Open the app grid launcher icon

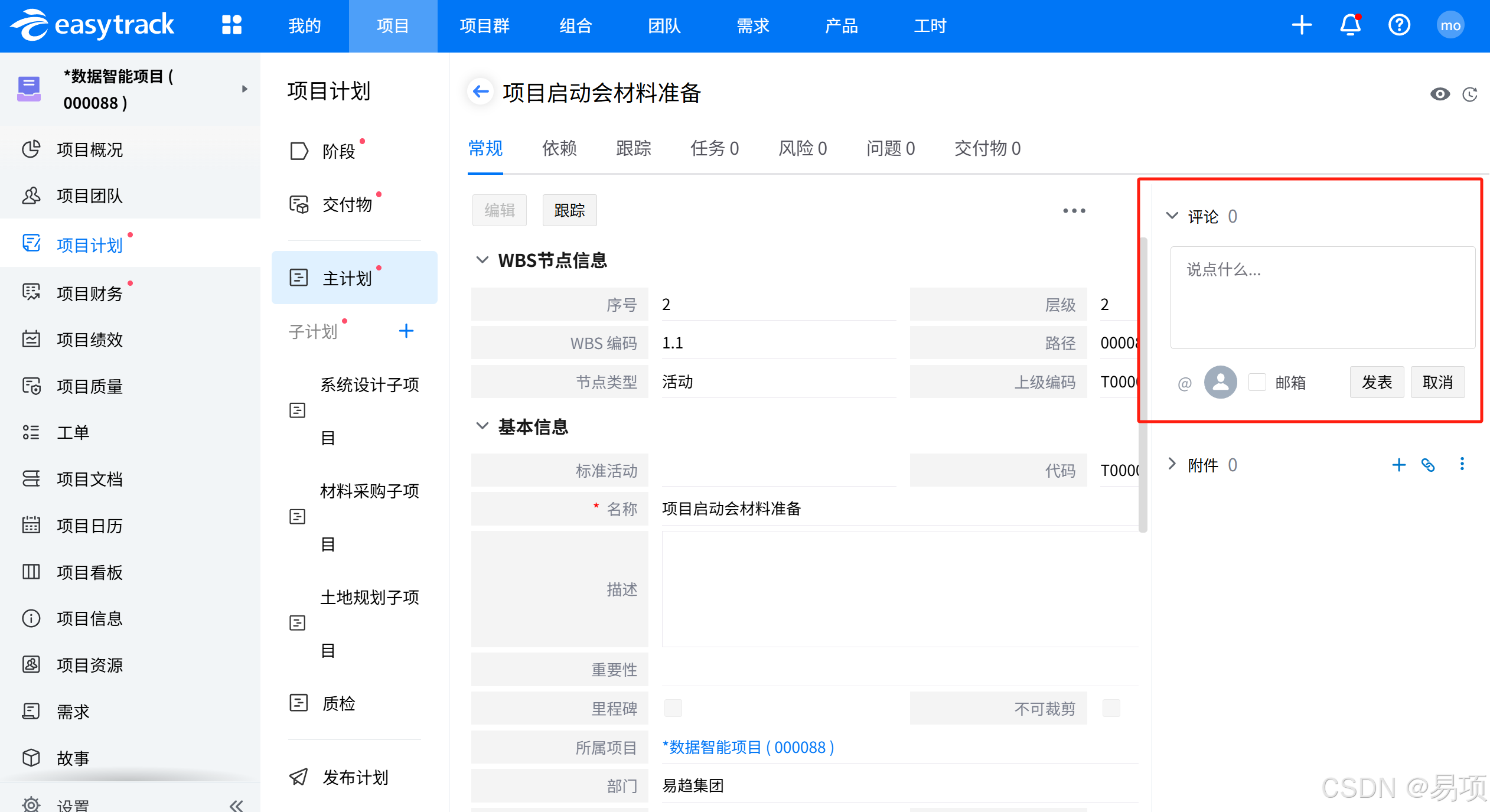232,25
